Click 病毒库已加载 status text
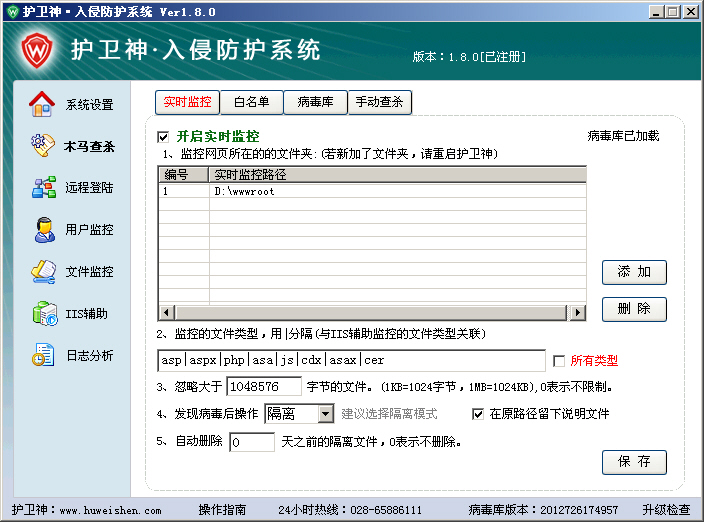This screenshot has height=522, width=704. click(623, 136)
